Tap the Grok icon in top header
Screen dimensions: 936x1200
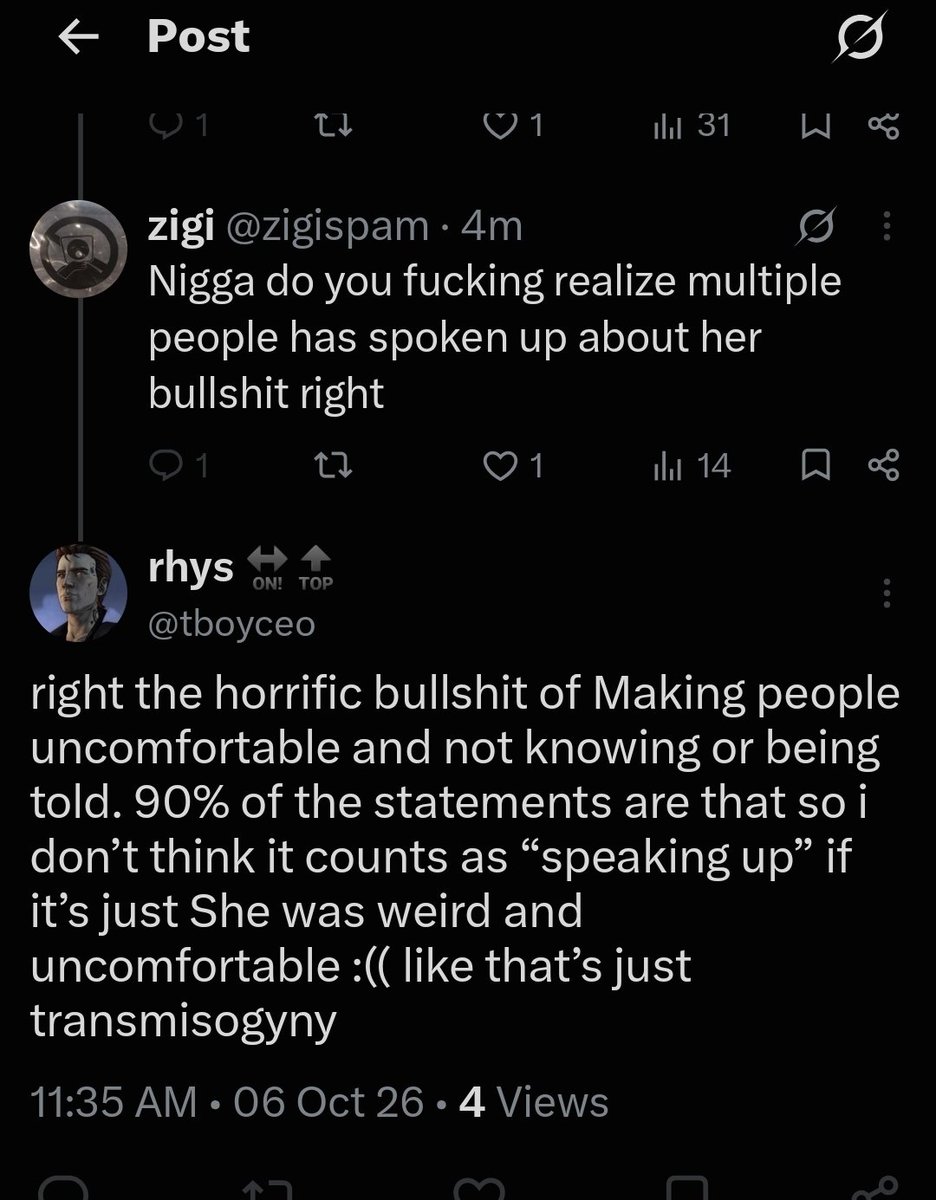[864, 39]
